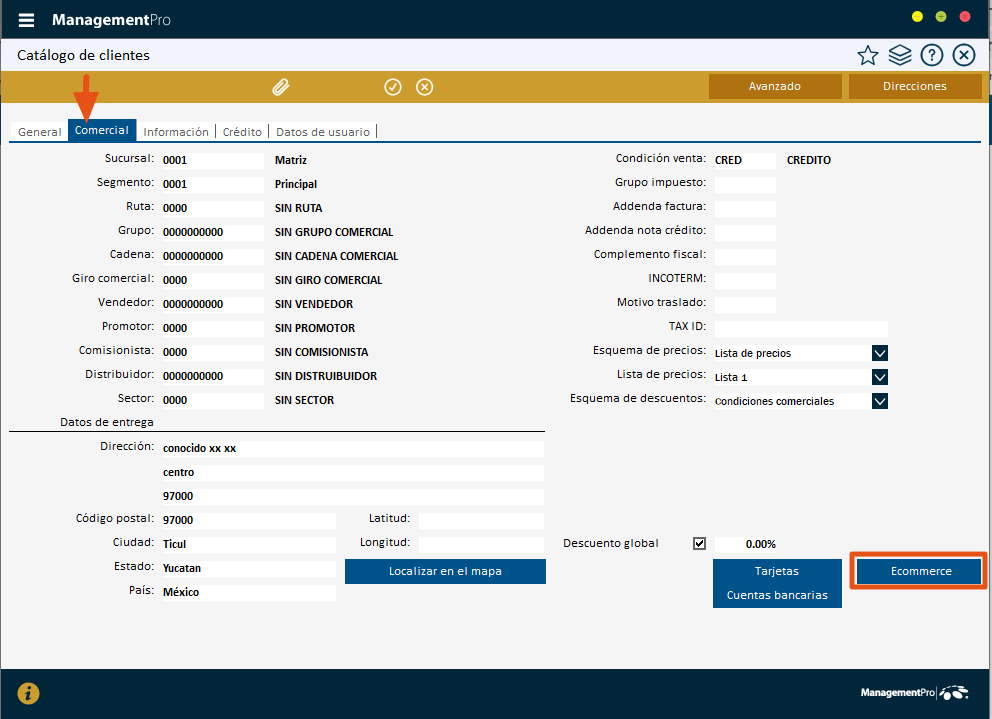The height and width of the screenshot is (719, 992).
Task: Open the Tarjetas button
Action: tap(777, 571)
